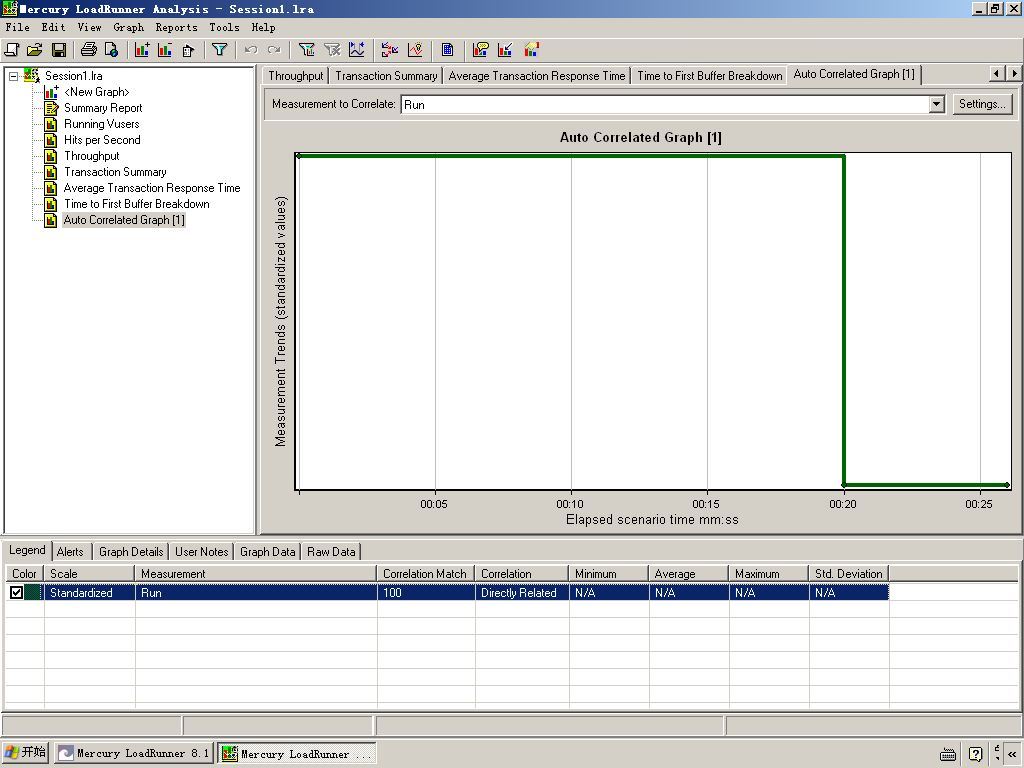Select Summary Report in the session tree
Screen dimensions: 1024x768
click(103, 108)
